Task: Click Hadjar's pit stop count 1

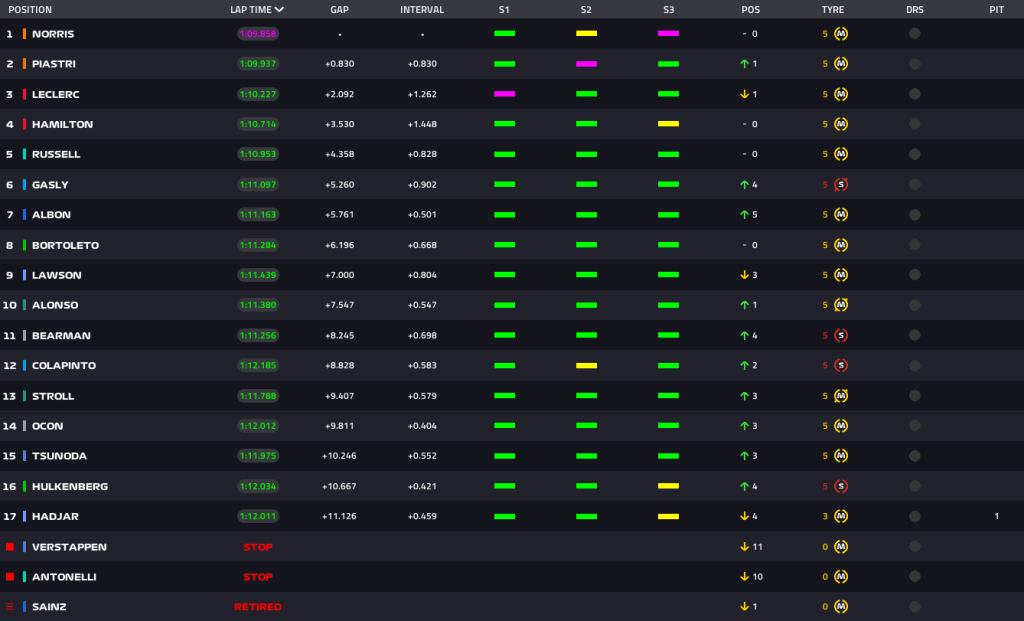Action: (997, 517)
